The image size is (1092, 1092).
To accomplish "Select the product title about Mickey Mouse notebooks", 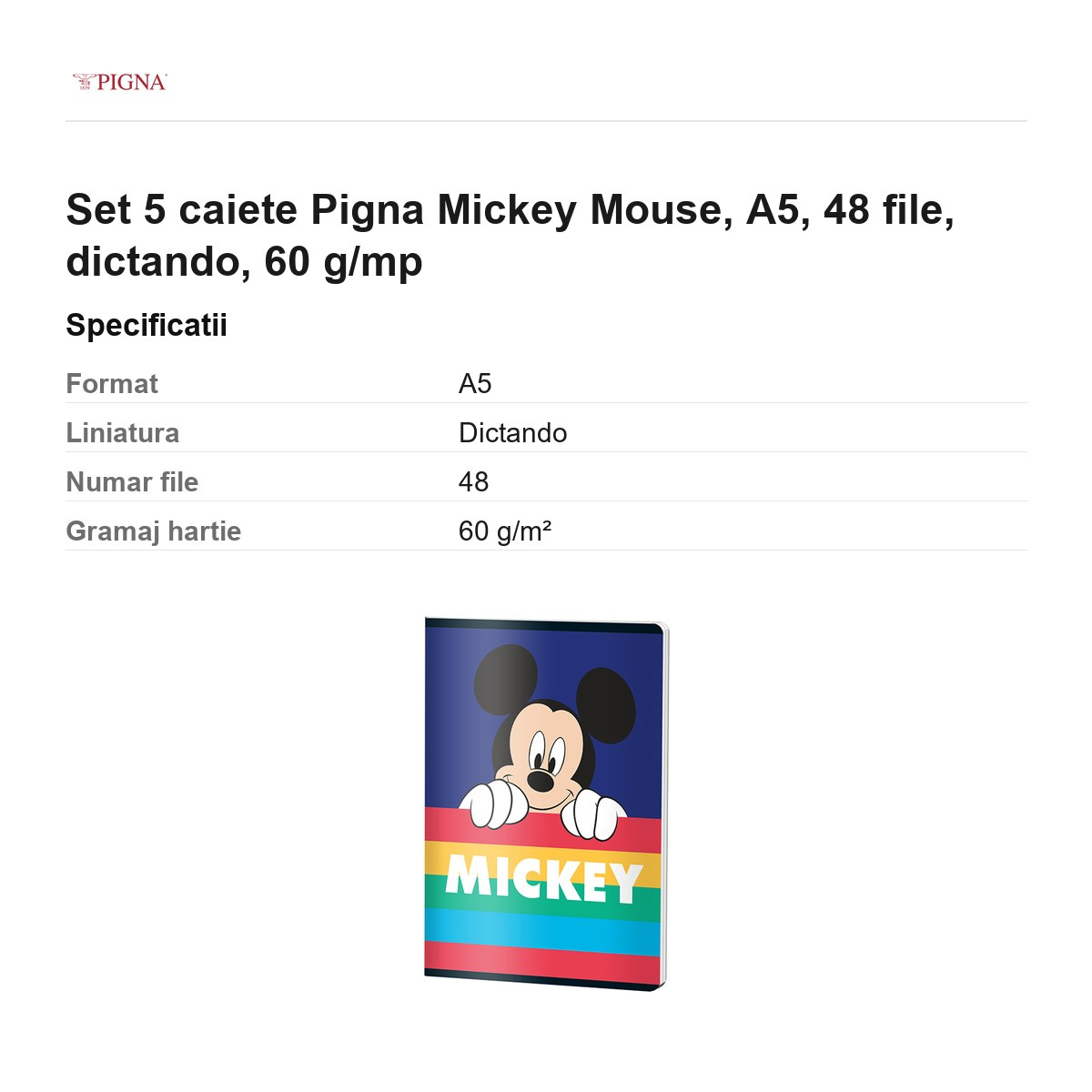I will (x=511, y=236).
